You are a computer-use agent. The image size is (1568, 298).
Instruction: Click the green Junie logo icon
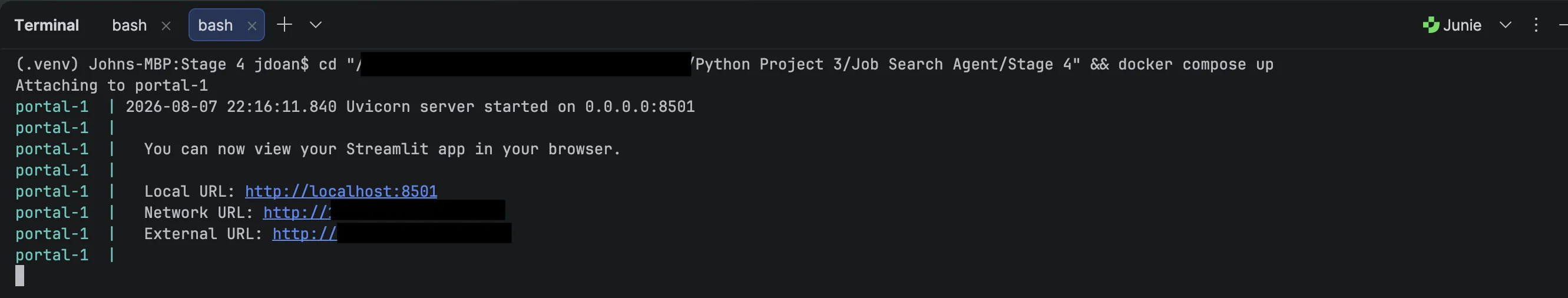click(x=1430, y=25)
